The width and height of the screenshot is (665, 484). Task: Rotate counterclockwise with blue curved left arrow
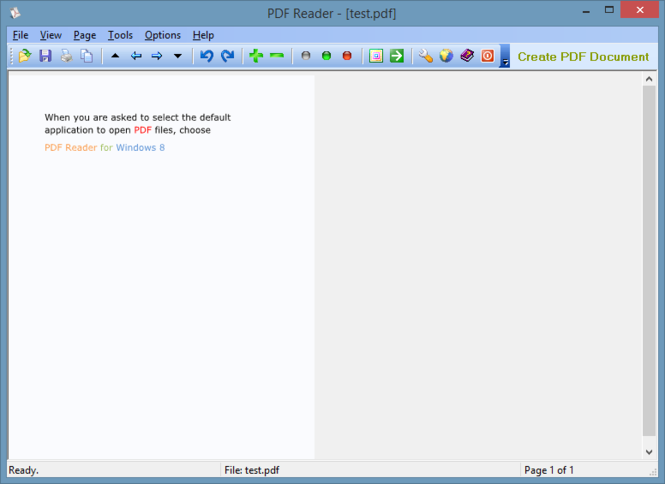pyautogui.click(x=207, y=56)
